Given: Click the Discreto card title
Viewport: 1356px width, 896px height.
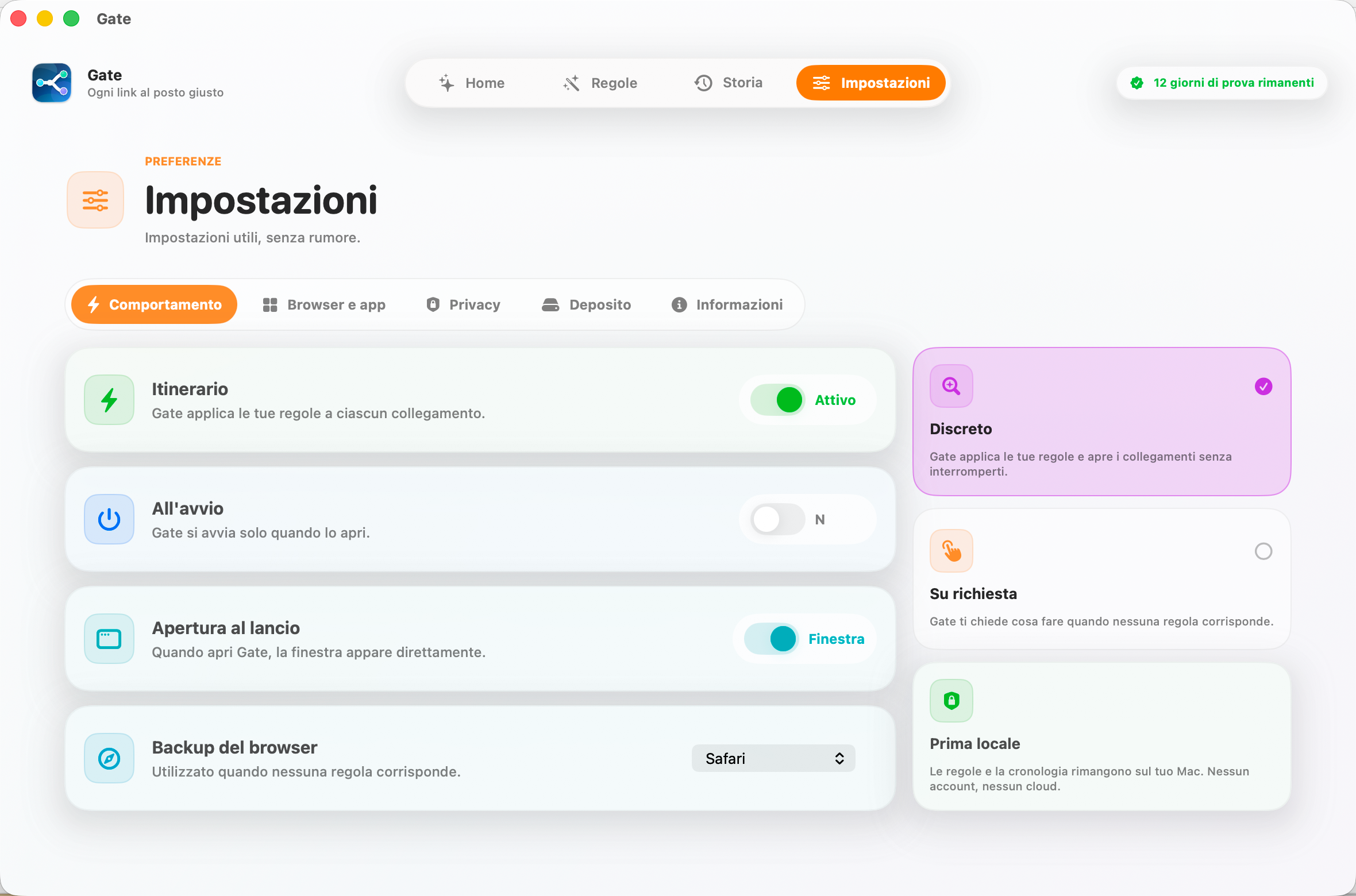Looking at the screenshot, I should tap(961, 429).
